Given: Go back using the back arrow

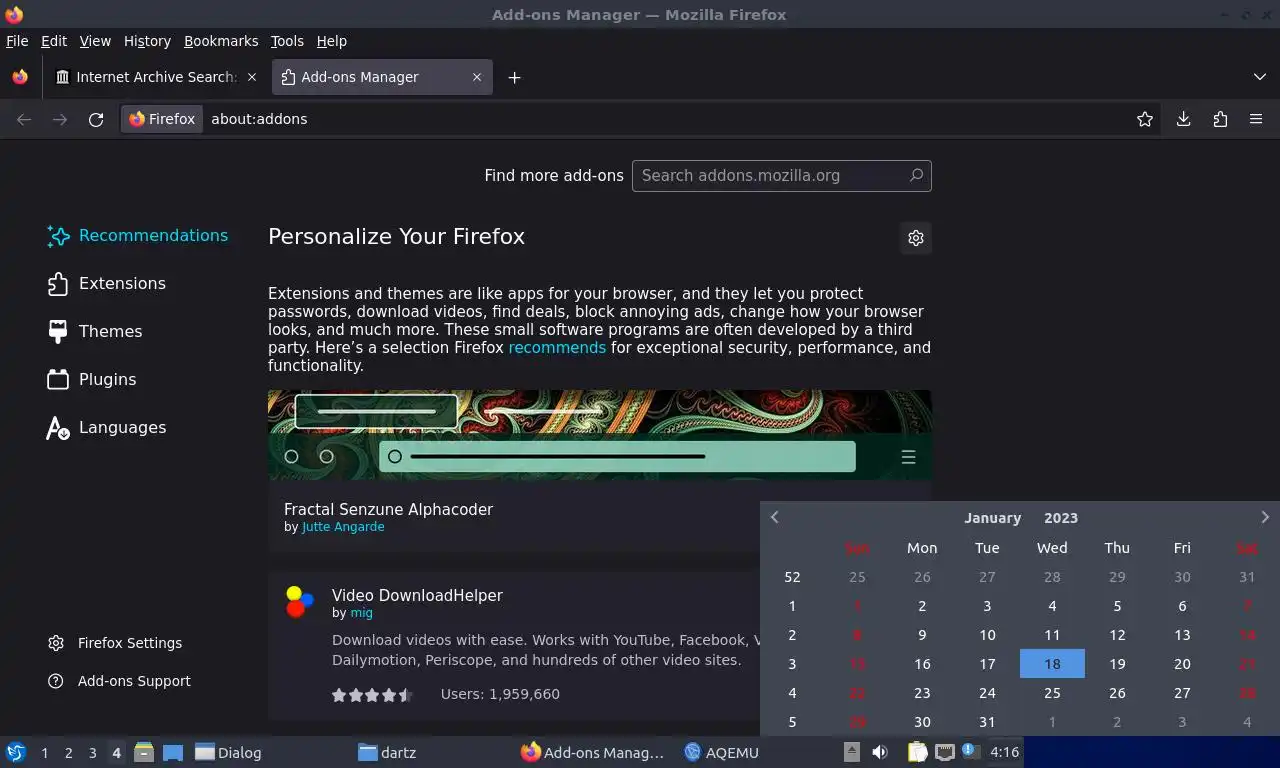Looking at the screenshot, I should point(24,119).
